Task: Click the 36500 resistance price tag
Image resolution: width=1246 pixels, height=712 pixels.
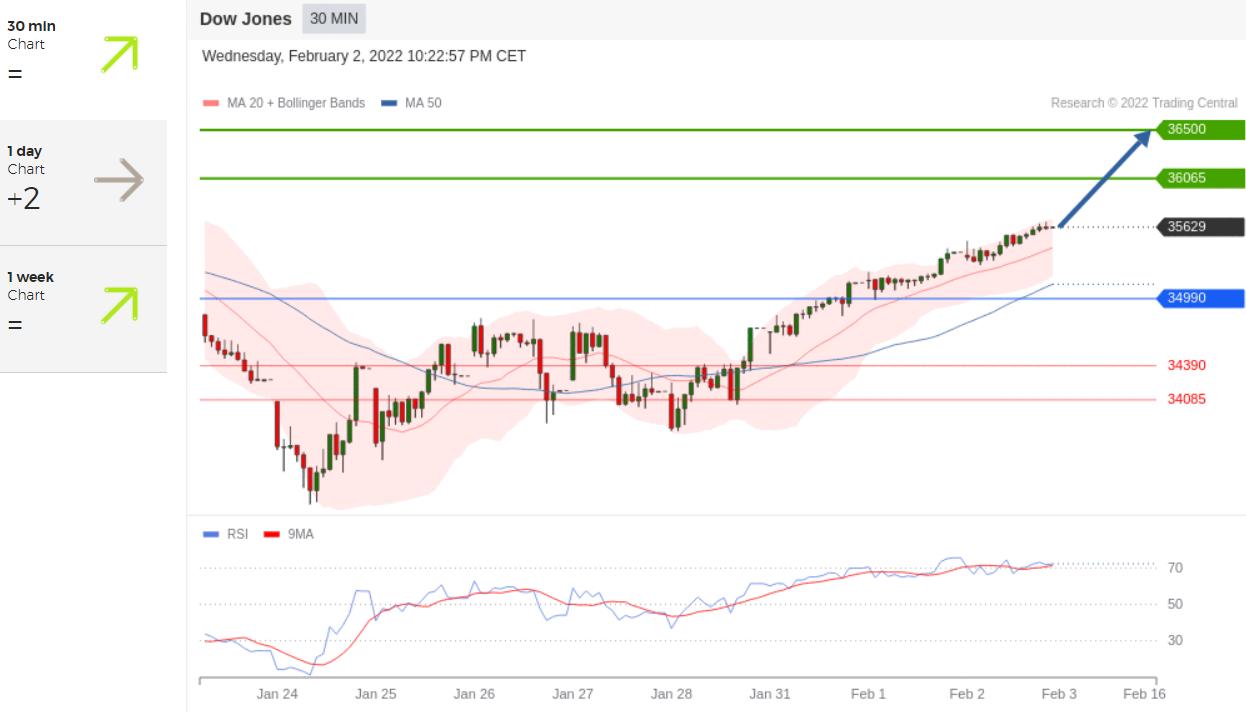Action: coord(1200,129)
